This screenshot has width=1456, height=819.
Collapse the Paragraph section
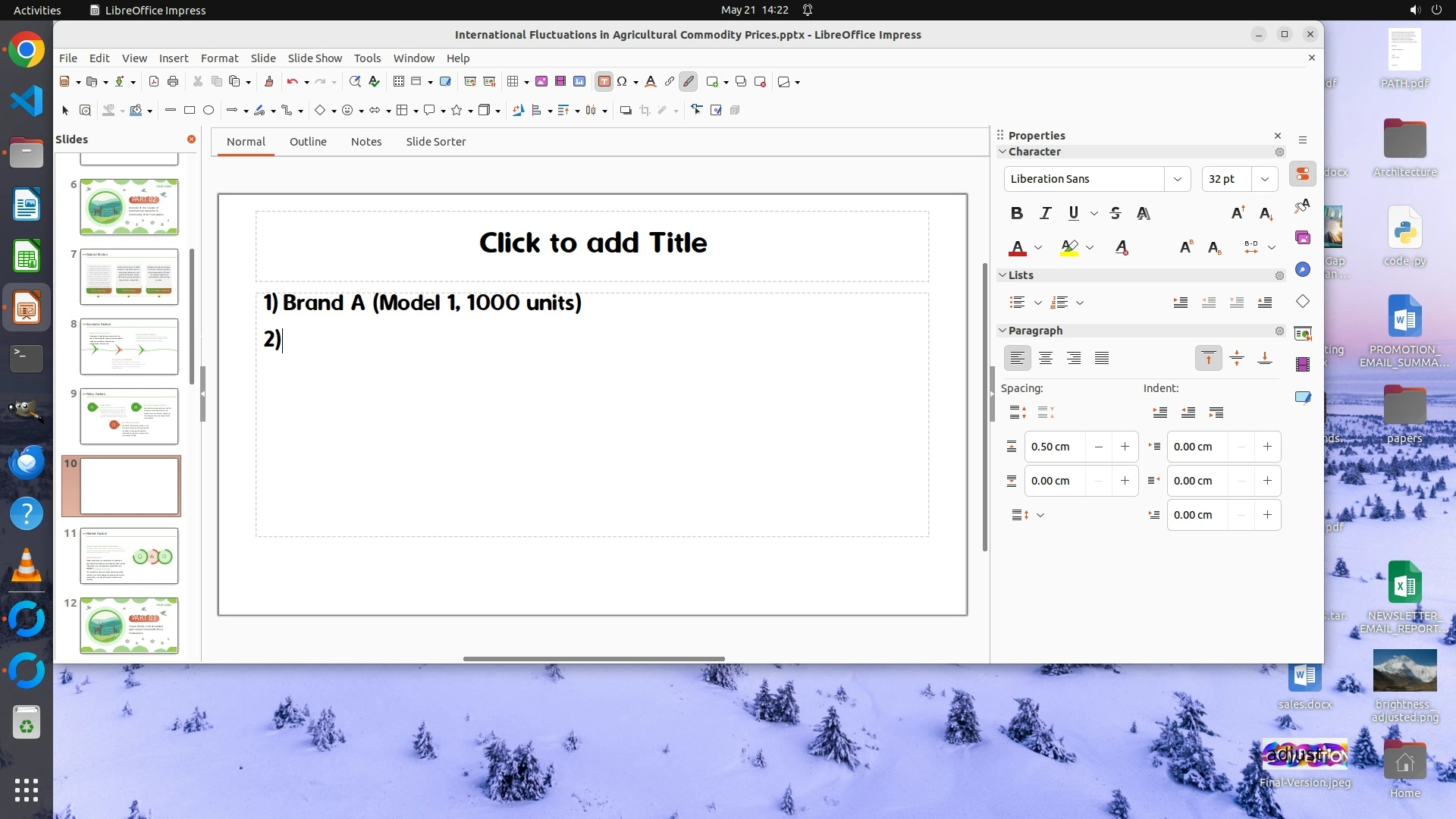(1003, 331)
